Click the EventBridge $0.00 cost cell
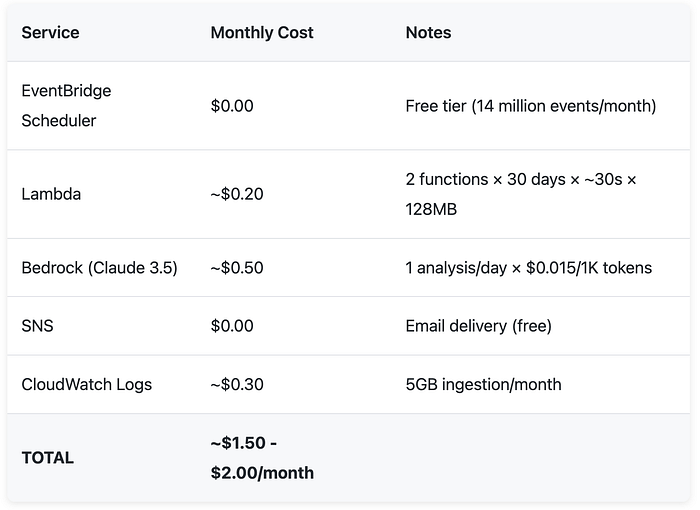The image size is (700, 510). click(232, 106)
